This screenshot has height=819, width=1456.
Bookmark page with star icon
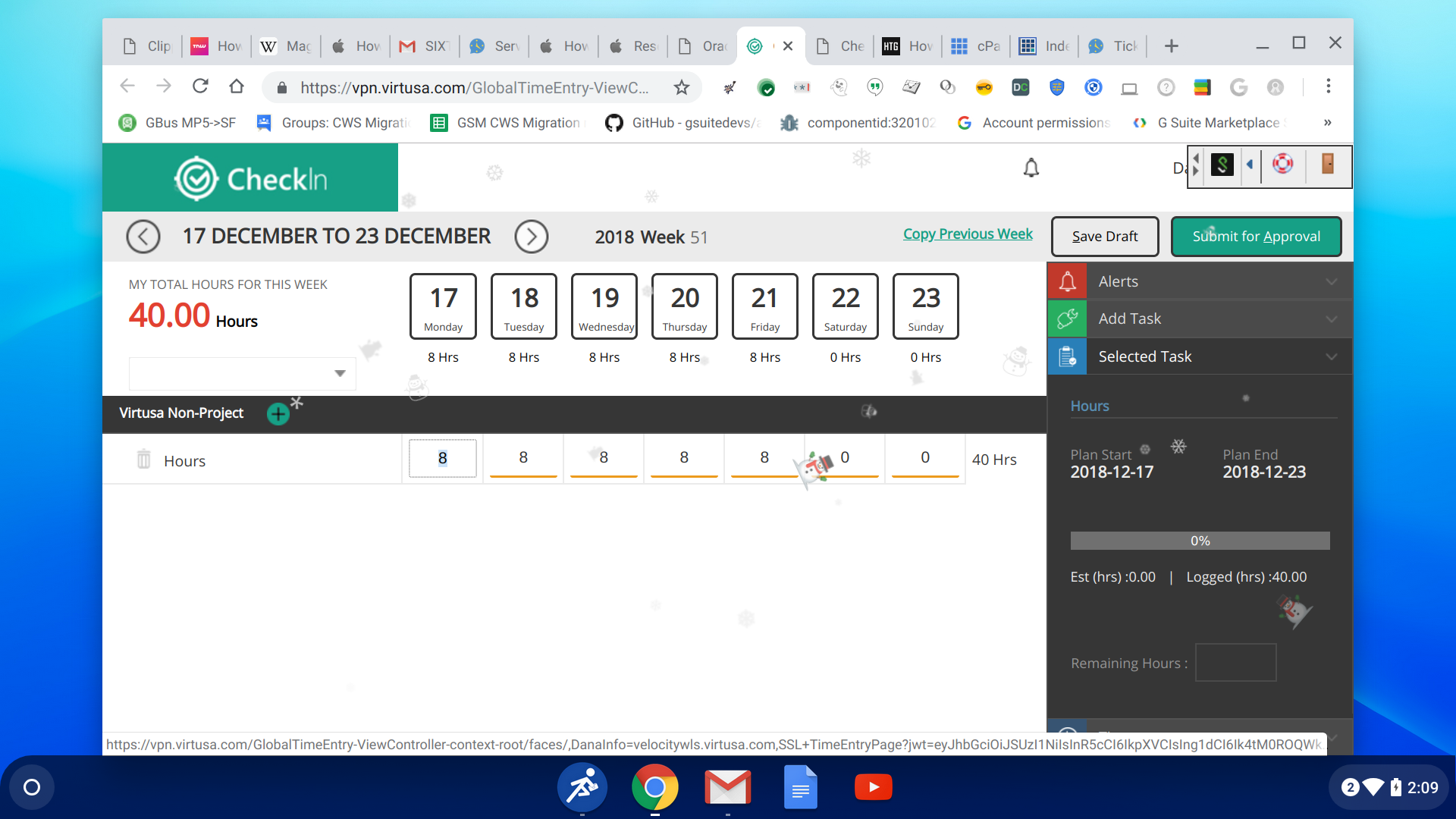click(x=681, y=87)
